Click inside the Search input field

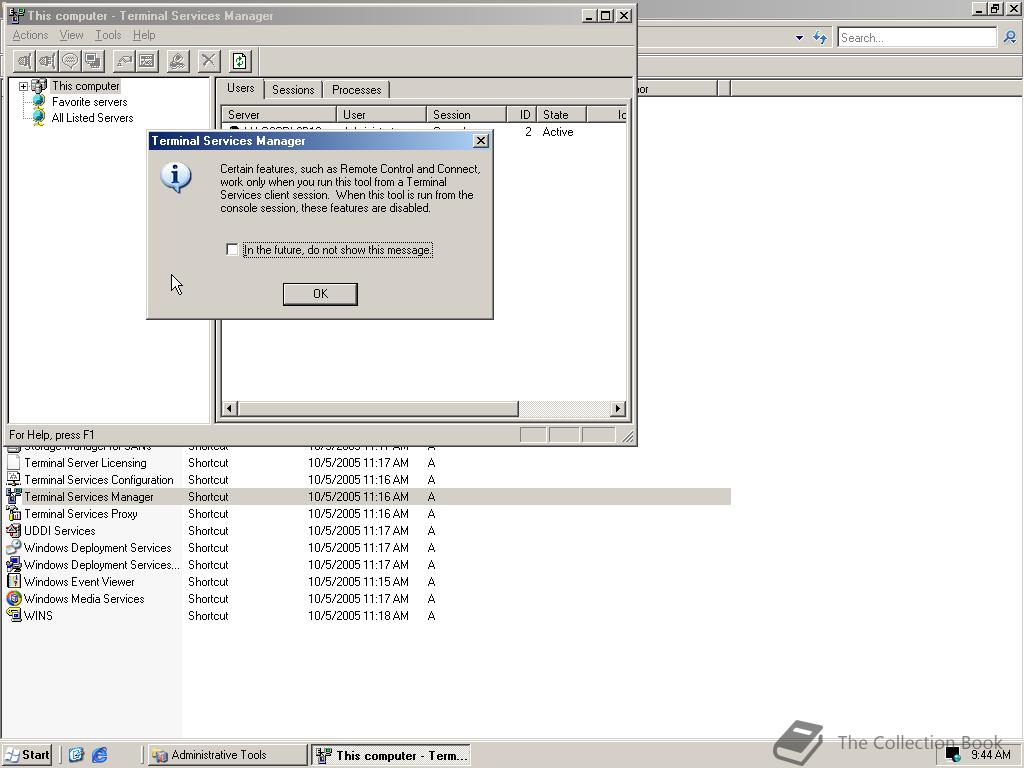917,37
